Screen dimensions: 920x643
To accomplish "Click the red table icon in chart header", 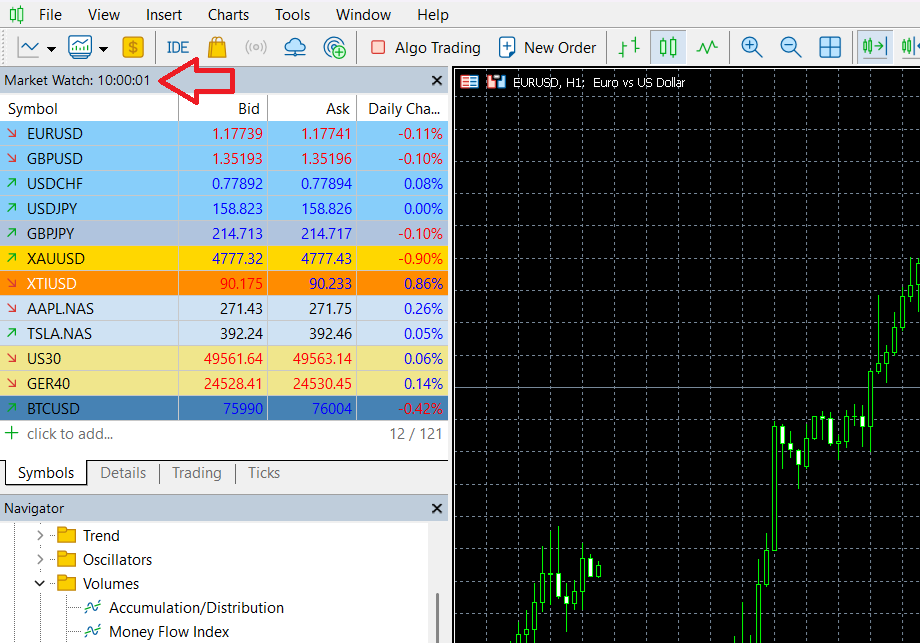I will click(469, 82).
